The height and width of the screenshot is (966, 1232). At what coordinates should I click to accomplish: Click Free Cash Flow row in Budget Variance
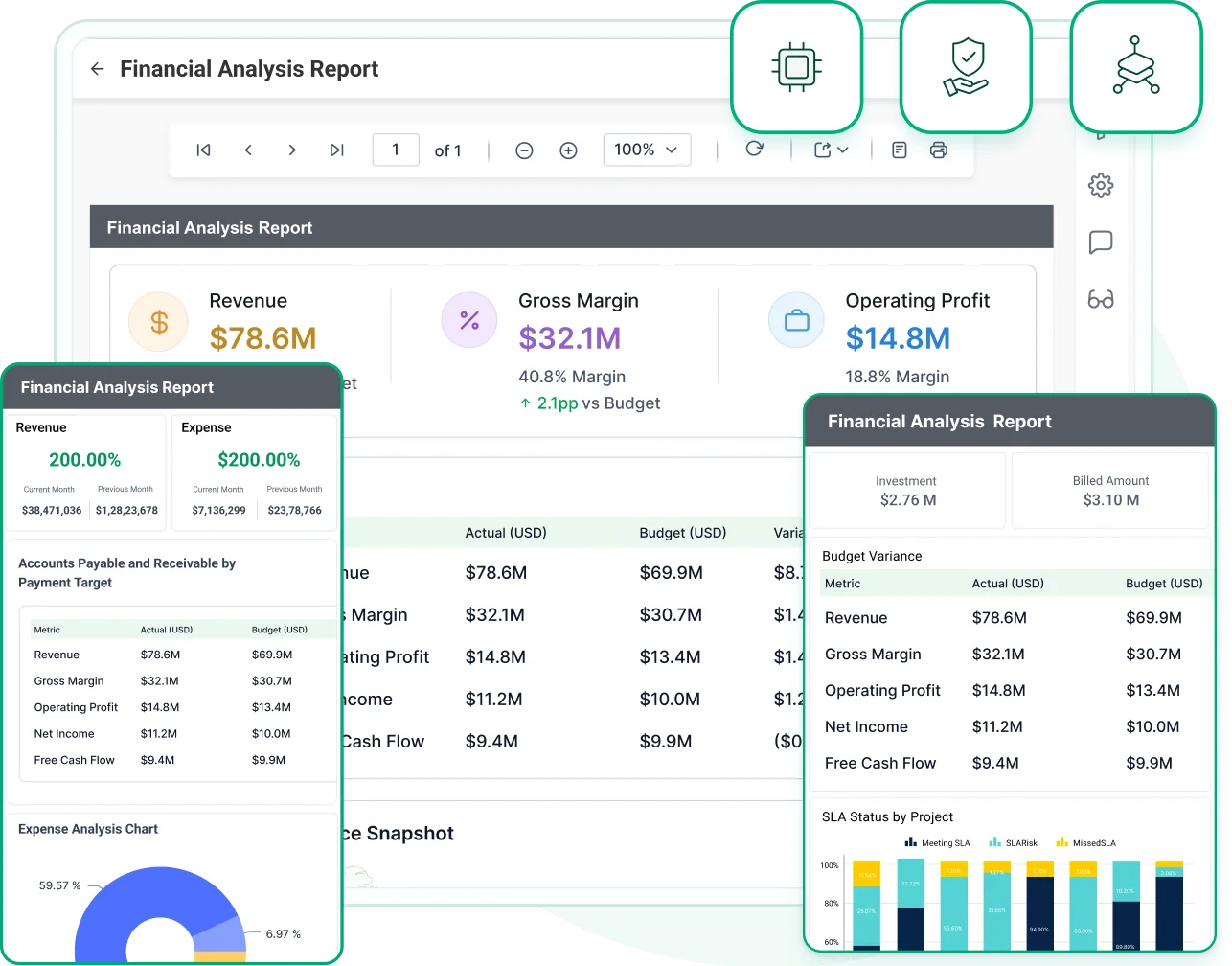point(1014,764)
